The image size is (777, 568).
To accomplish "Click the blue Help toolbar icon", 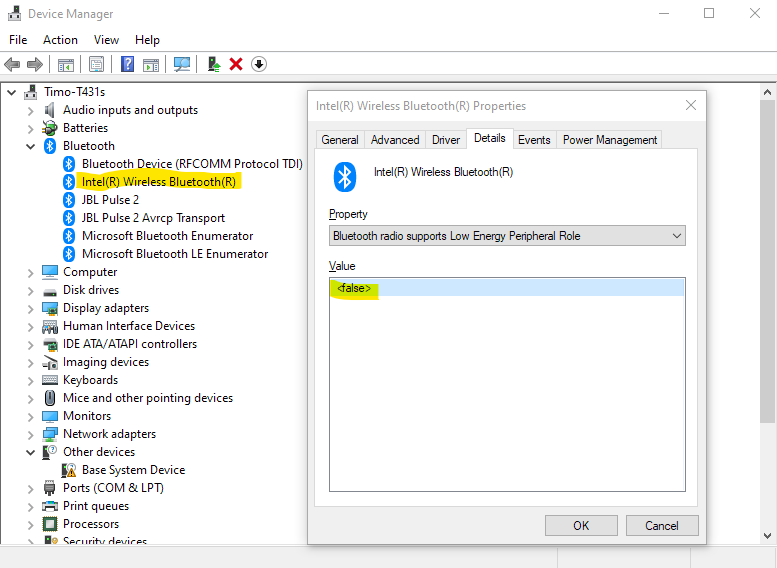I will tap(127, 64).
